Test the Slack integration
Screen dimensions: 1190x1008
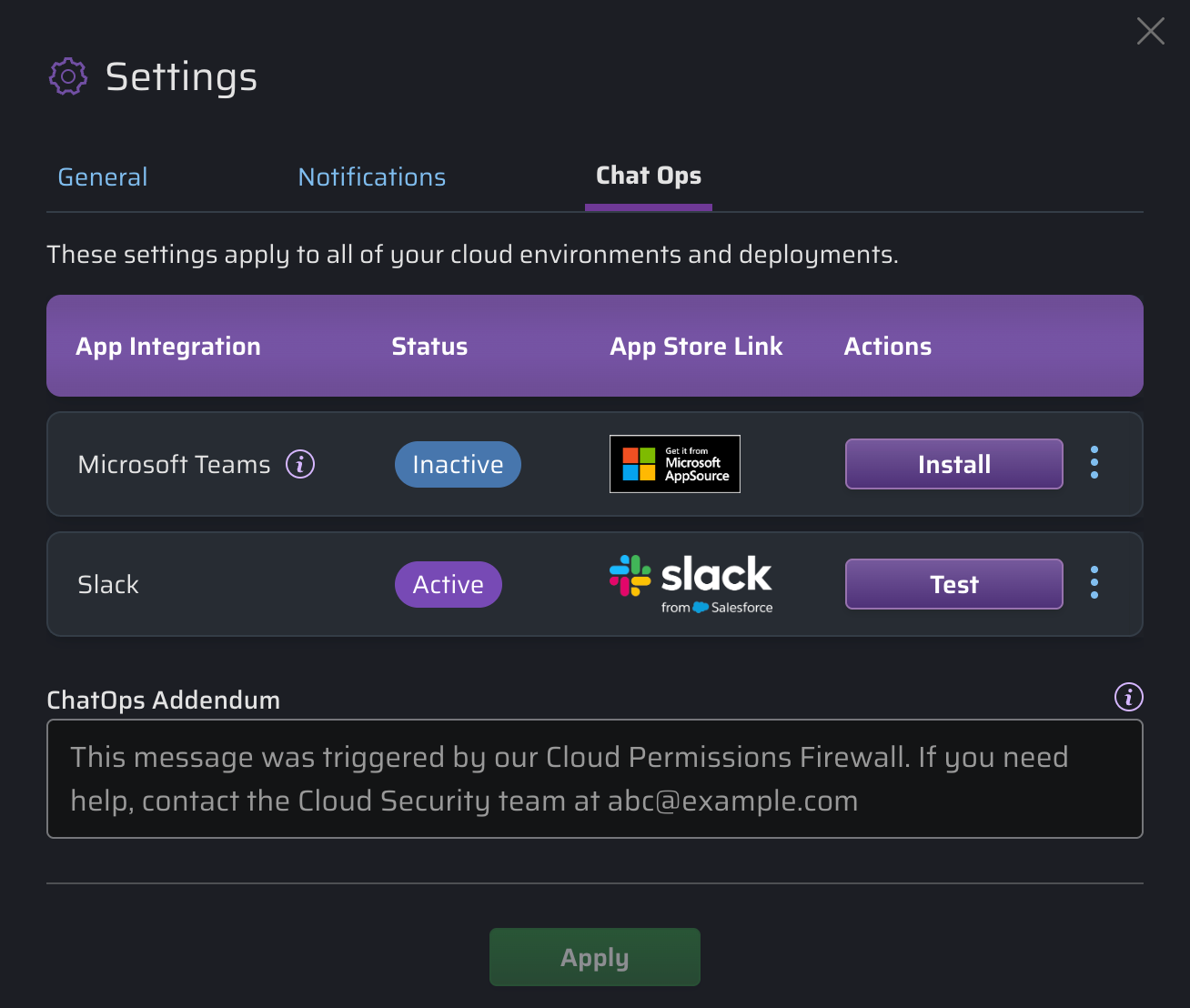click(x=953, y=584)
